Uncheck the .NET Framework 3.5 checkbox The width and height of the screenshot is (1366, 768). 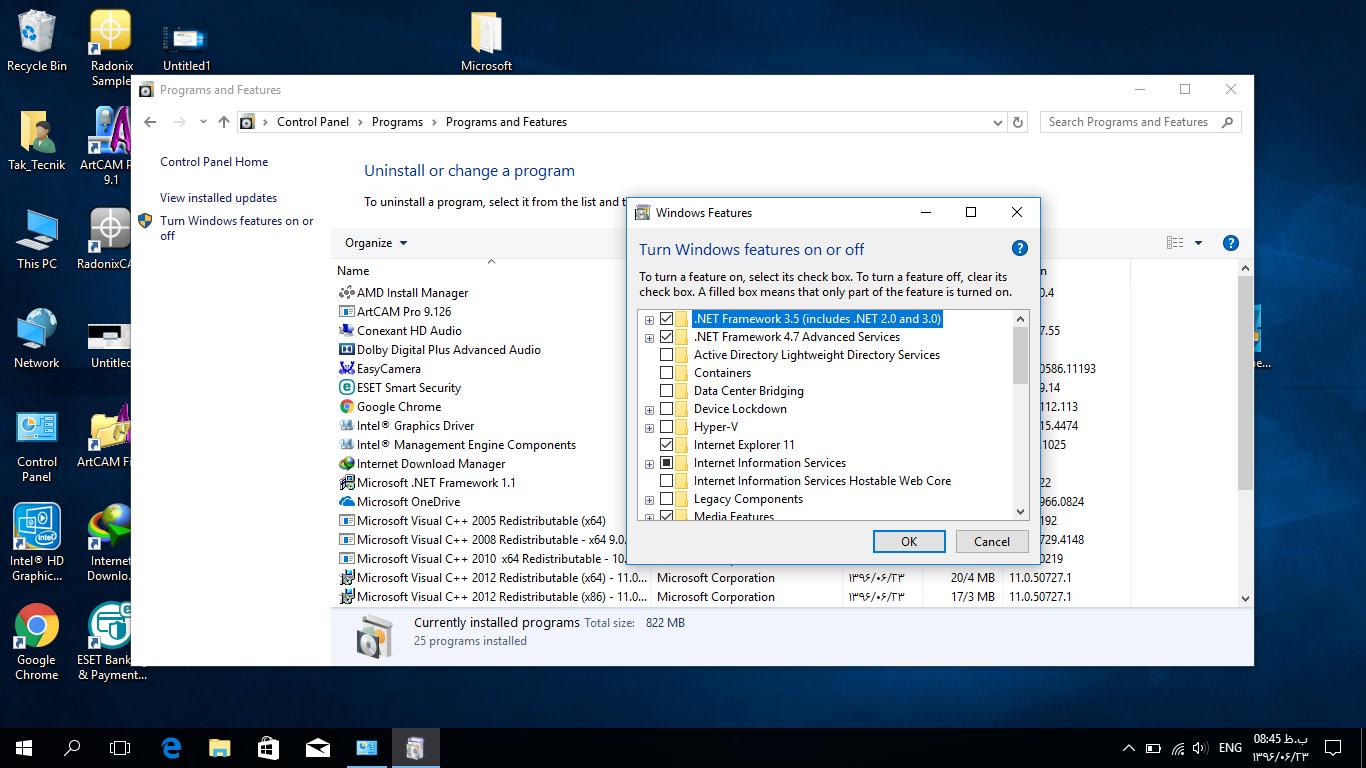tap(667, 319)
